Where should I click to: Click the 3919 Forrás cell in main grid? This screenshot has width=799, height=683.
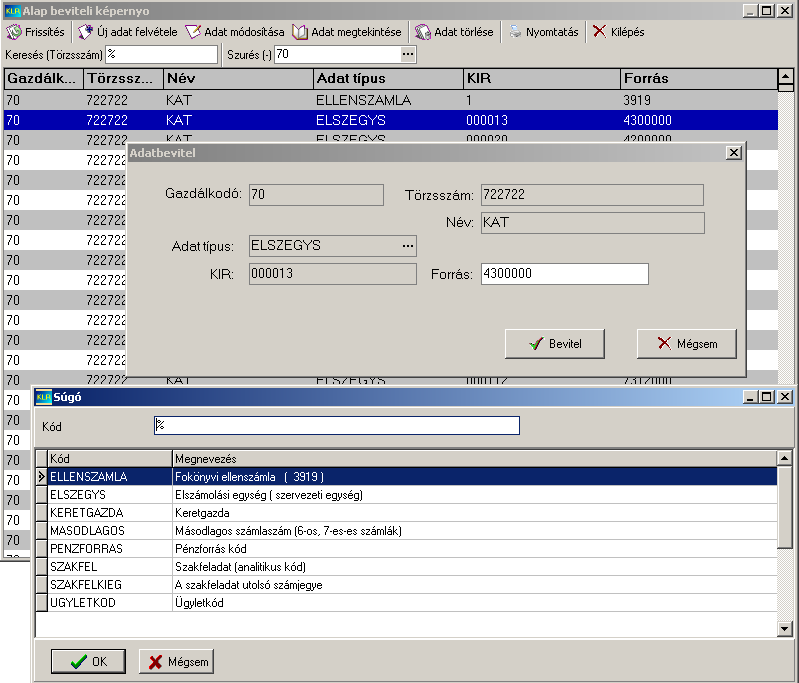(699, 100)
